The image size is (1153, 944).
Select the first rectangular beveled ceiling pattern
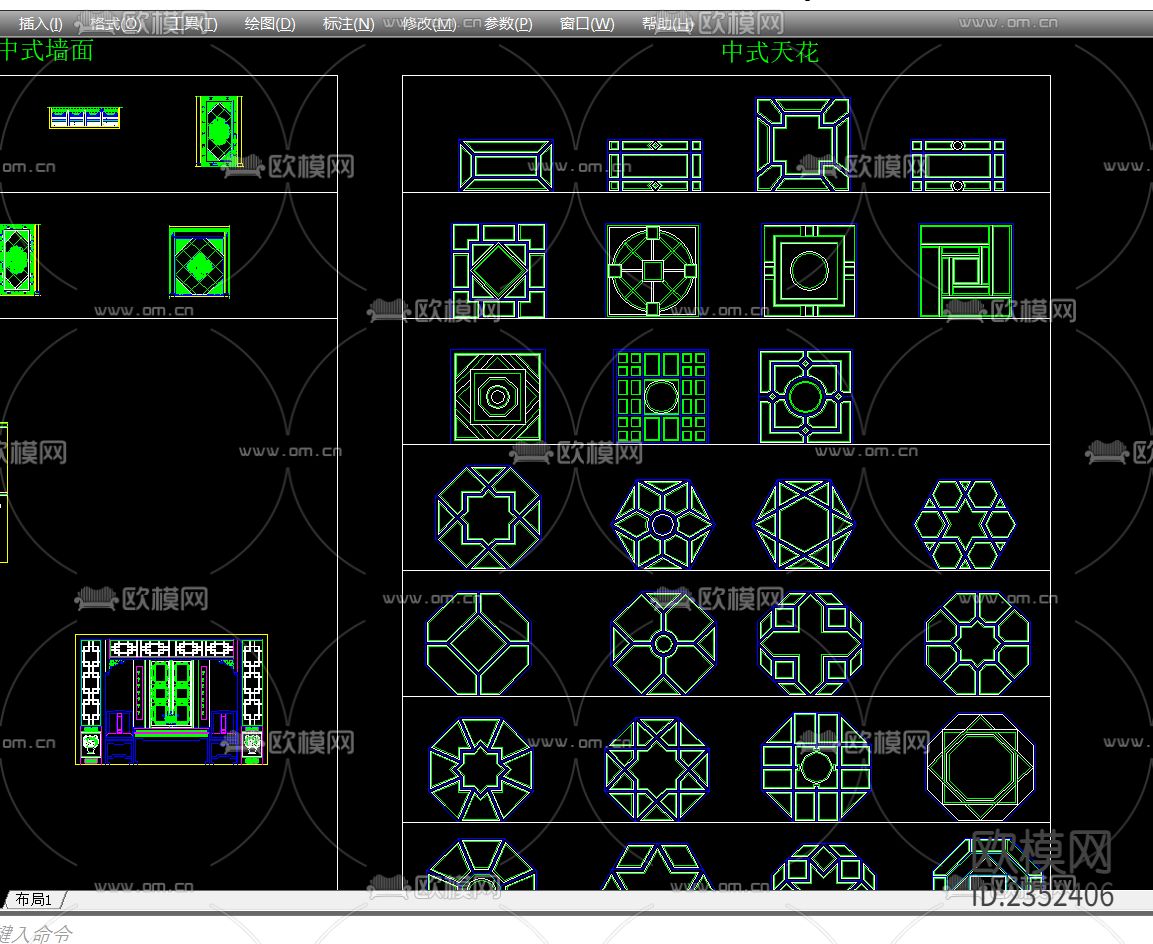506,165
